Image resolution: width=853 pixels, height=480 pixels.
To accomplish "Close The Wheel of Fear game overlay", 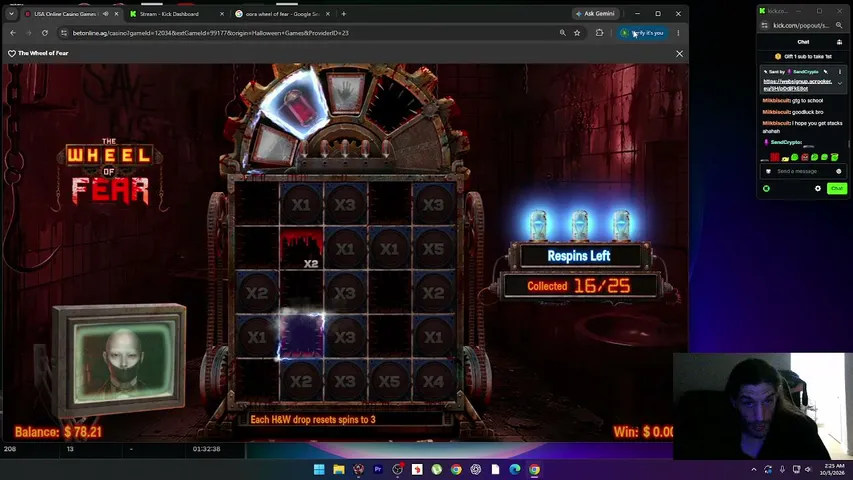I will click(x=679, y=54).
